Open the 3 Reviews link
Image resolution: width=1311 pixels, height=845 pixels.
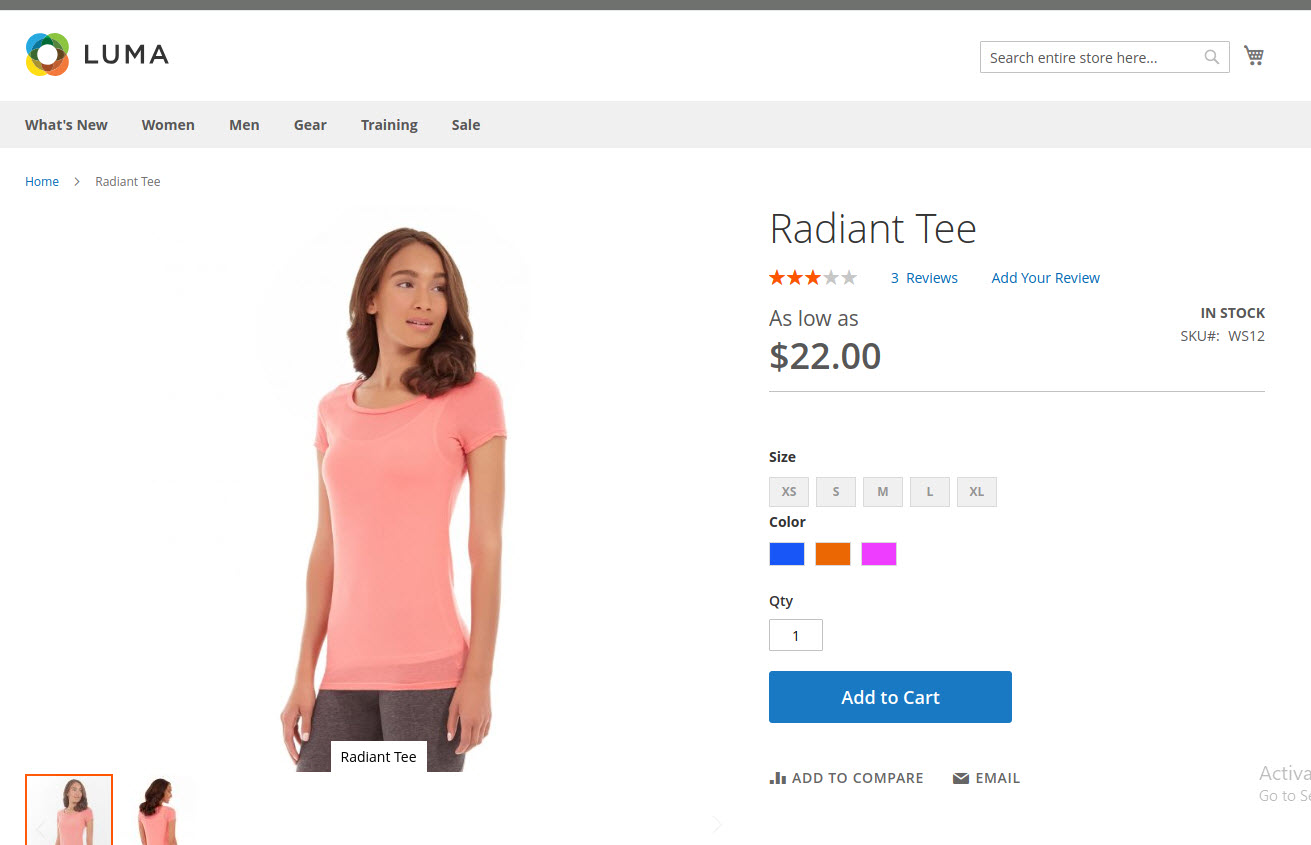[924, 277]
